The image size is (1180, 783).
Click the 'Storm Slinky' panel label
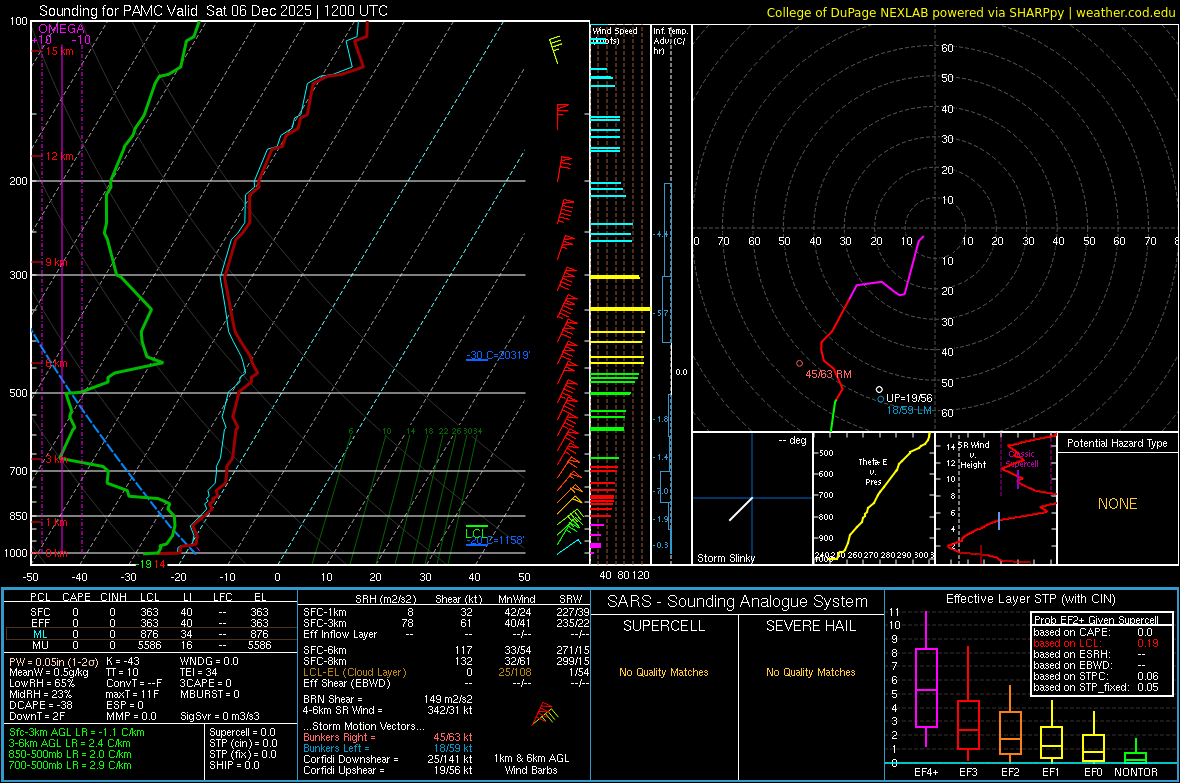click(x=726, y=558)
